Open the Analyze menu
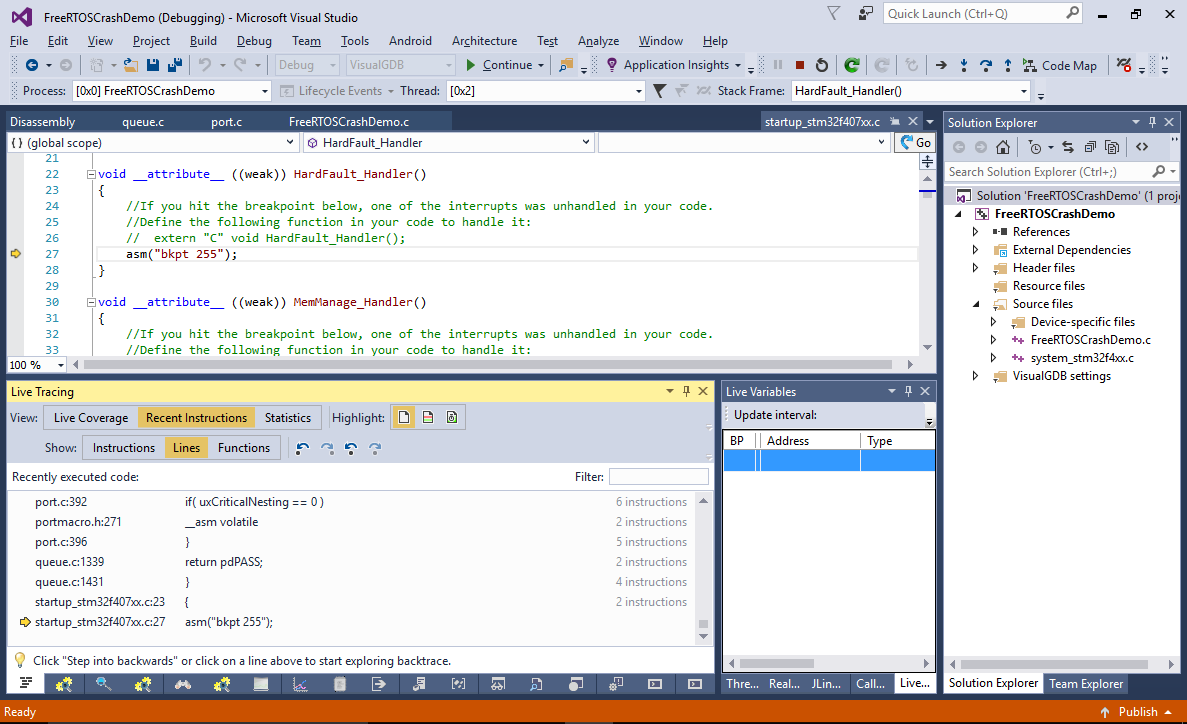Viewport: 1187px width, 724px height. [x=598, y=41]
